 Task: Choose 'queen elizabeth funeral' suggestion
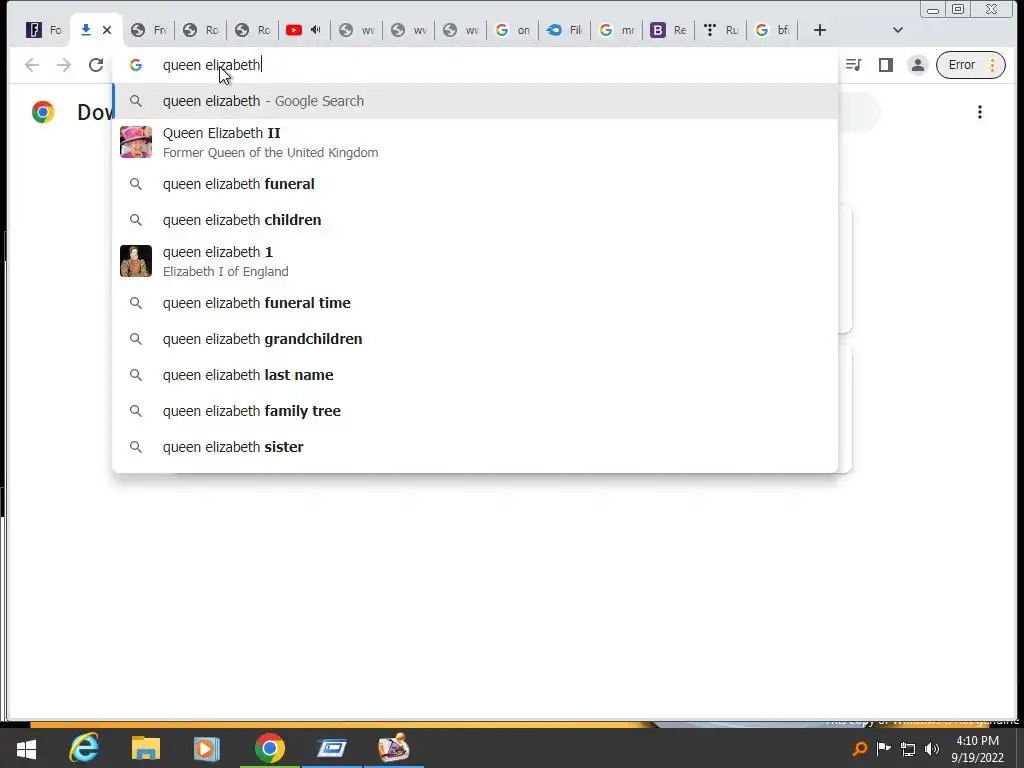(x=475, y=184)
